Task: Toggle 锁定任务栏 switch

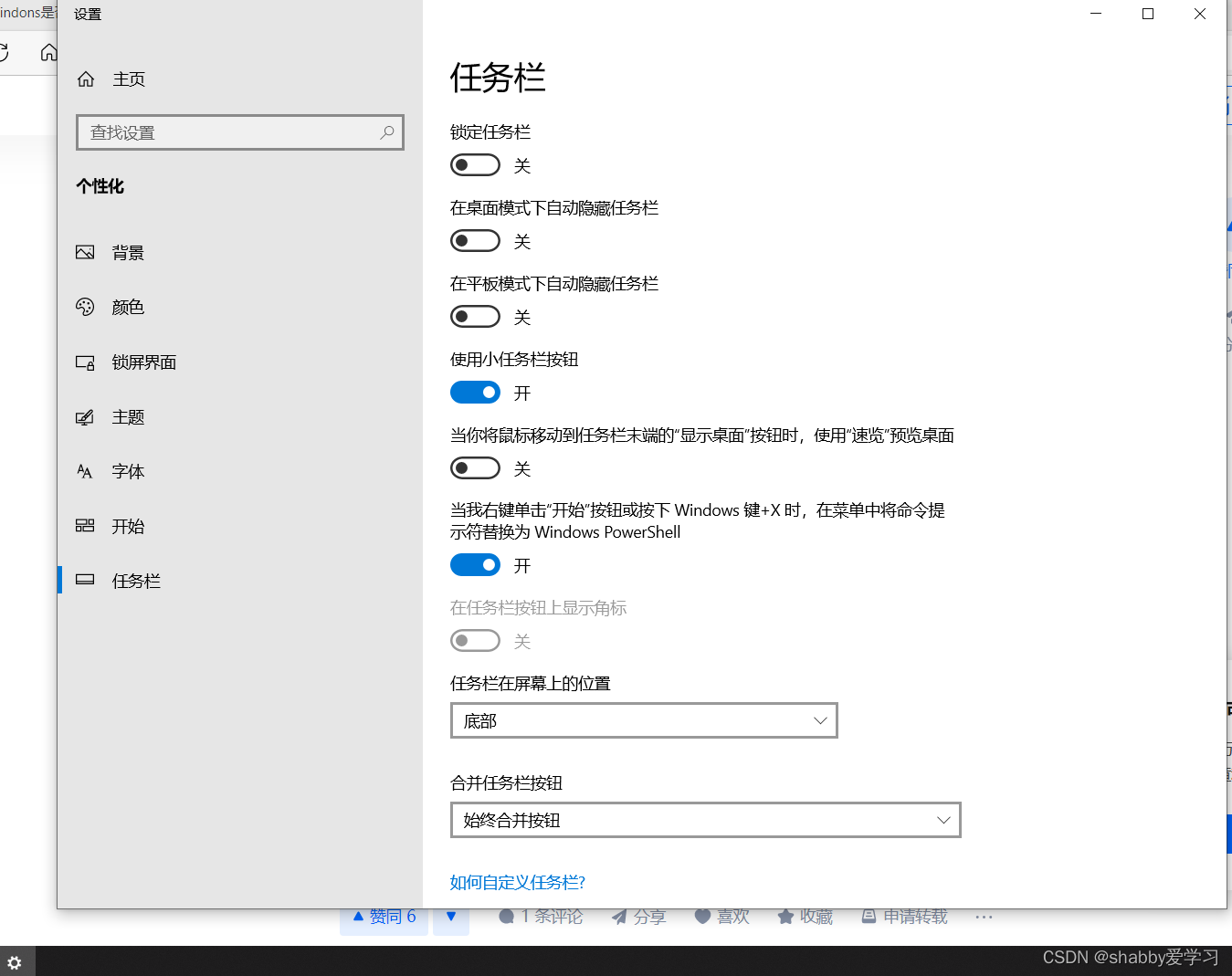Action: pos(475,165)
